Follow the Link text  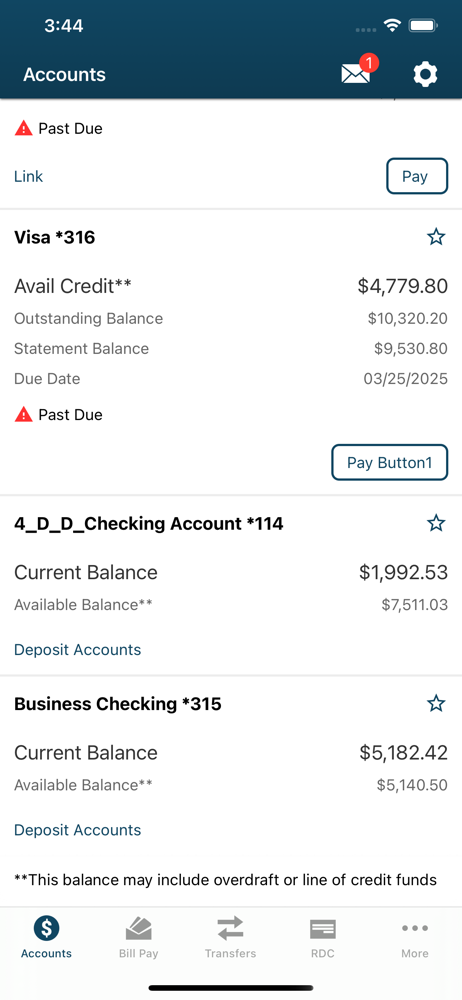coord(29,176)
